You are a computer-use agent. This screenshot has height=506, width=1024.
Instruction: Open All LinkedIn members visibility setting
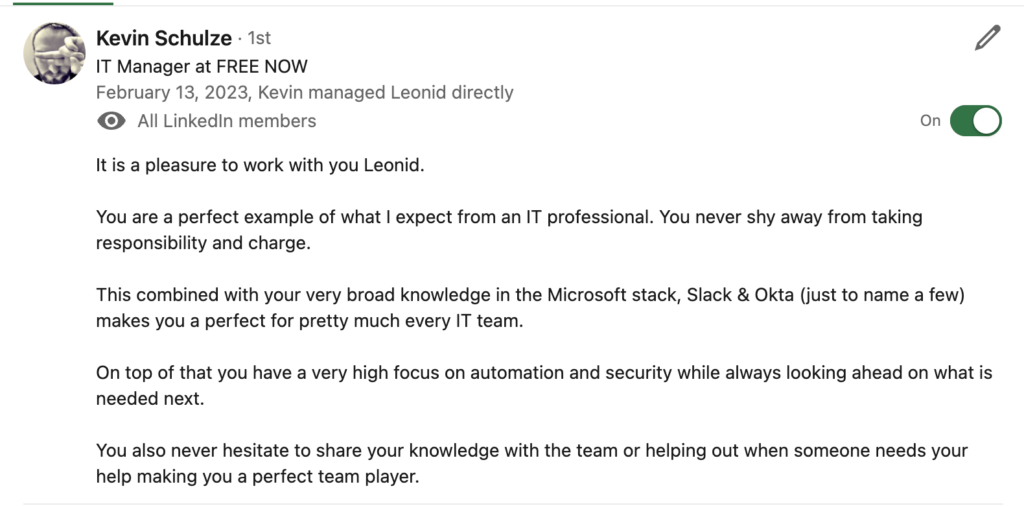227,121
